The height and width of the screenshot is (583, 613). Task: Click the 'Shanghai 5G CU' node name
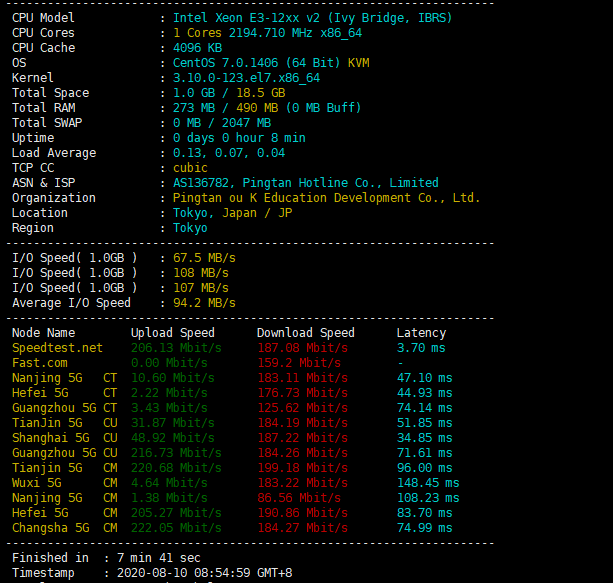point(65,438)
